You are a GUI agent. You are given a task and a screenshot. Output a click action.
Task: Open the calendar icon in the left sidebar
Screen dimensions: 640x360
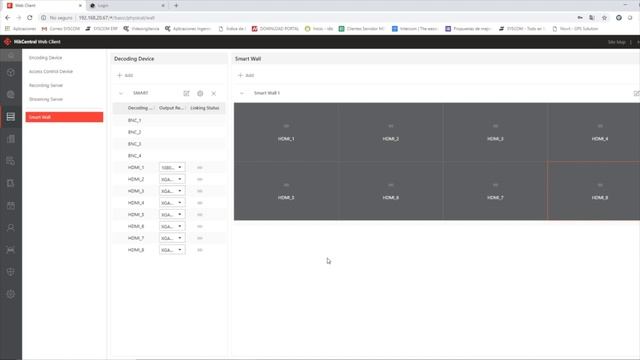pyautogui.click(x=11, y=205)
